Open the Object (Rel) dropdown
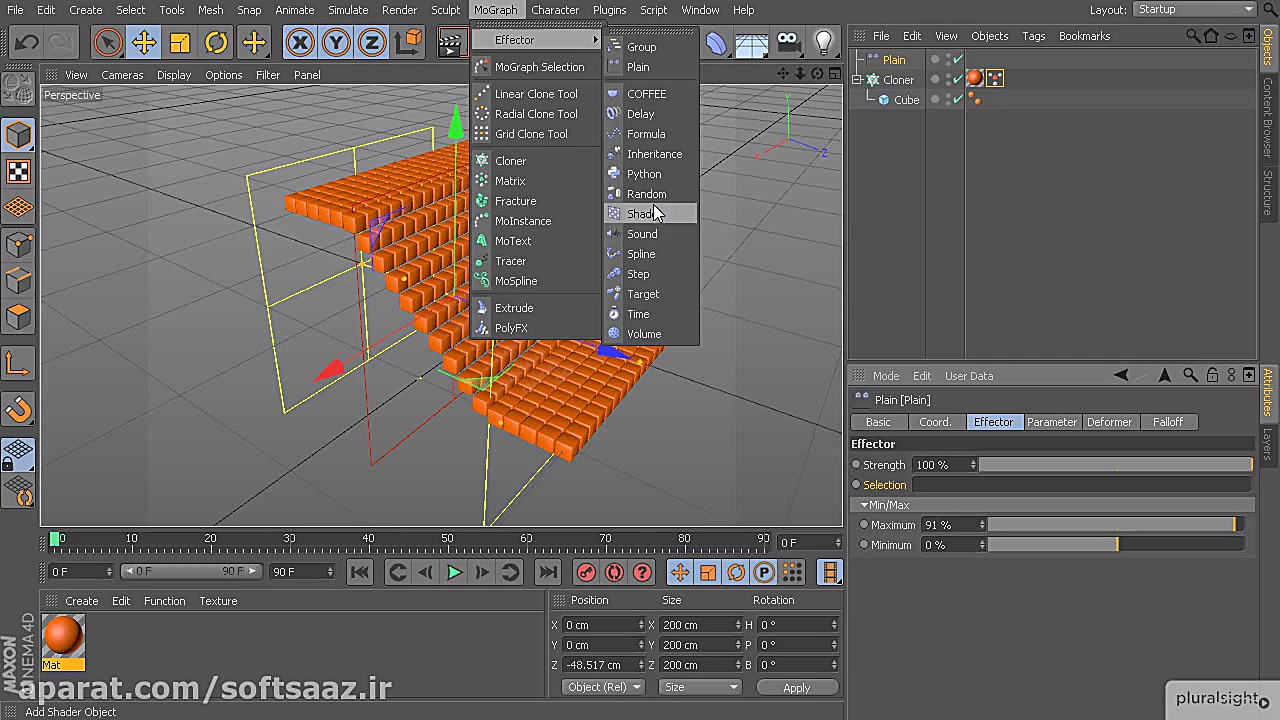1280x720 pixels. tap(602, 687)
